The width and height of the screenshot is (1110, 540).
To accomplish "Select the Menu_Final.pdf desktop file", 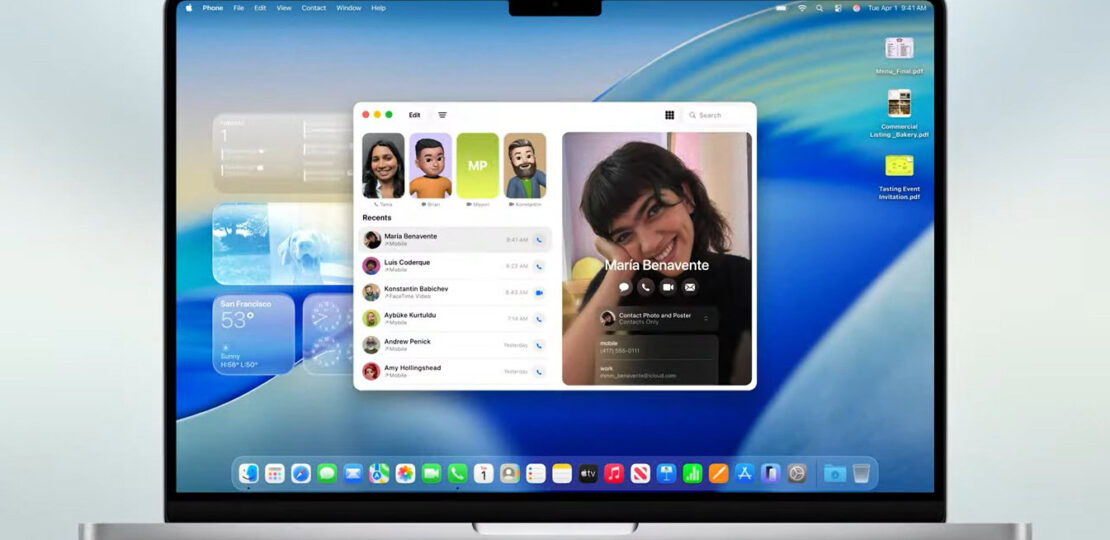I will coord(899,55).
